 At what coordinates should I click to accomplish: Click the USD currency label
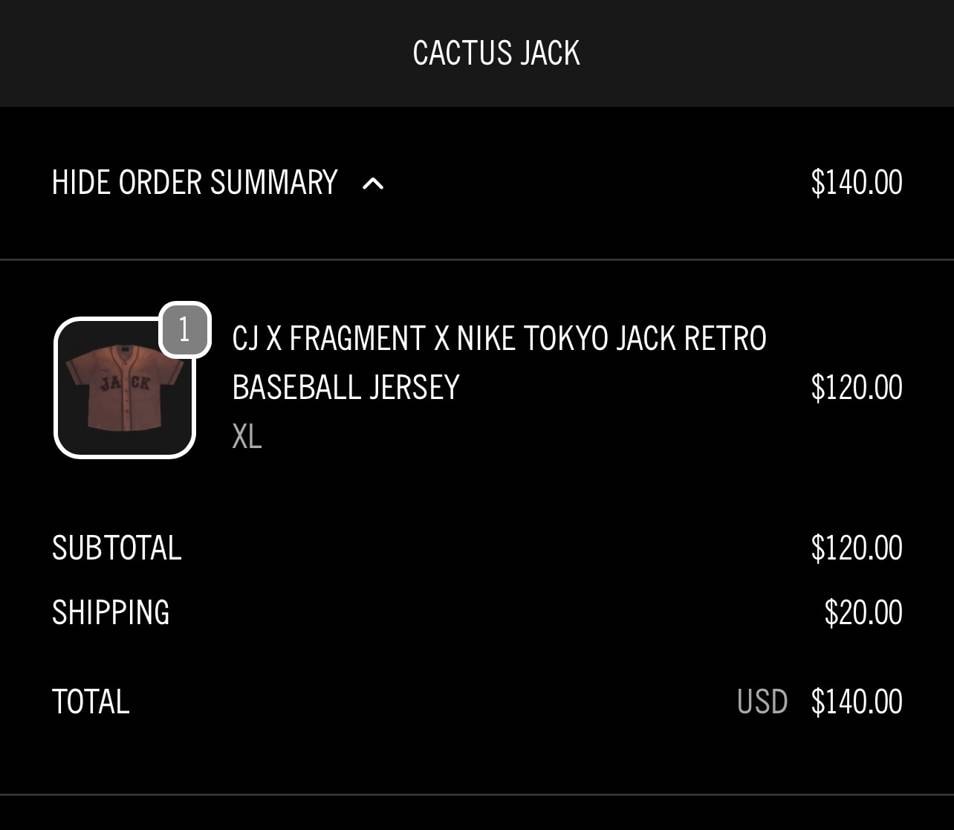762,702
